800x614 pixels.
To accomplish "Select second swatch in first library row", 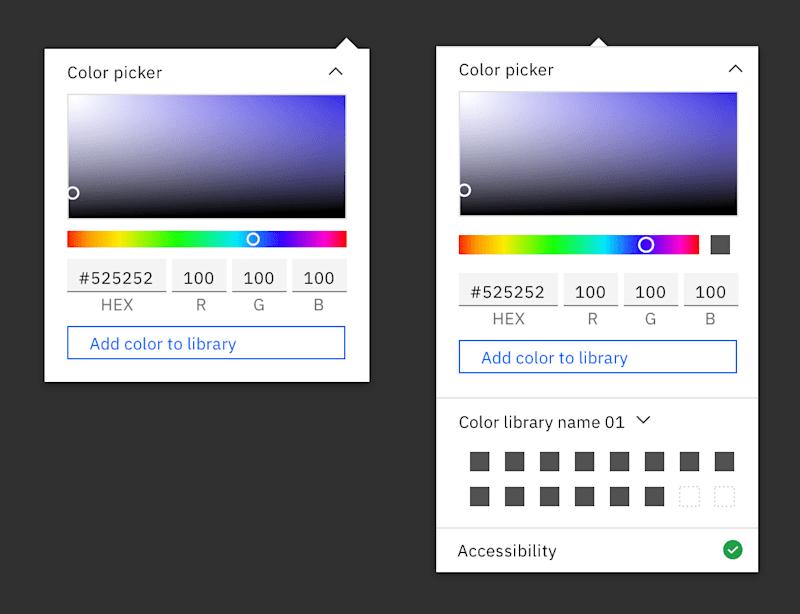I will [514, 461].
